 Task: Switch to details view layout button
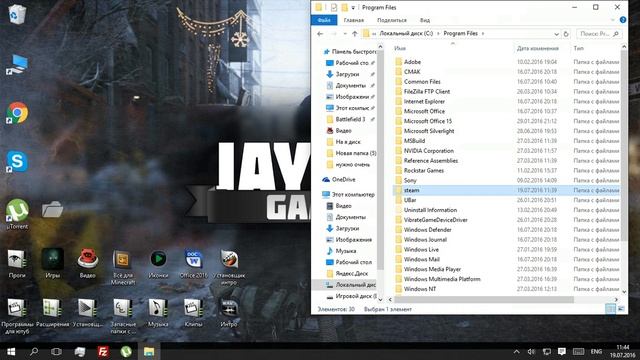coord(610,309)
